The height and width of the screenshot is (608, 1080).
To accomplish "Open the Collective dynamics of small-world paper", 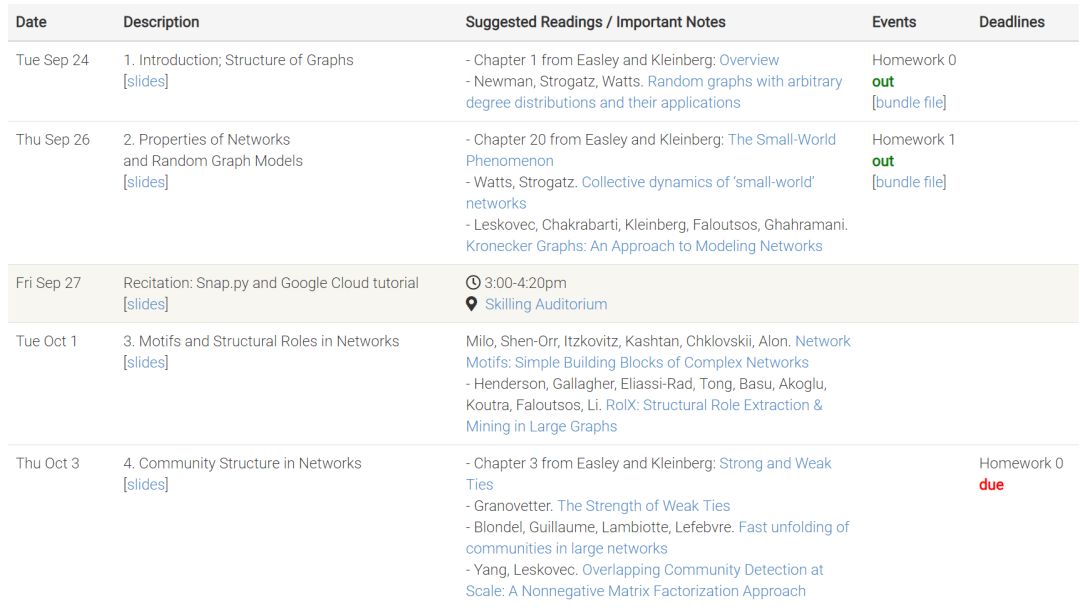I will point(697,182).
